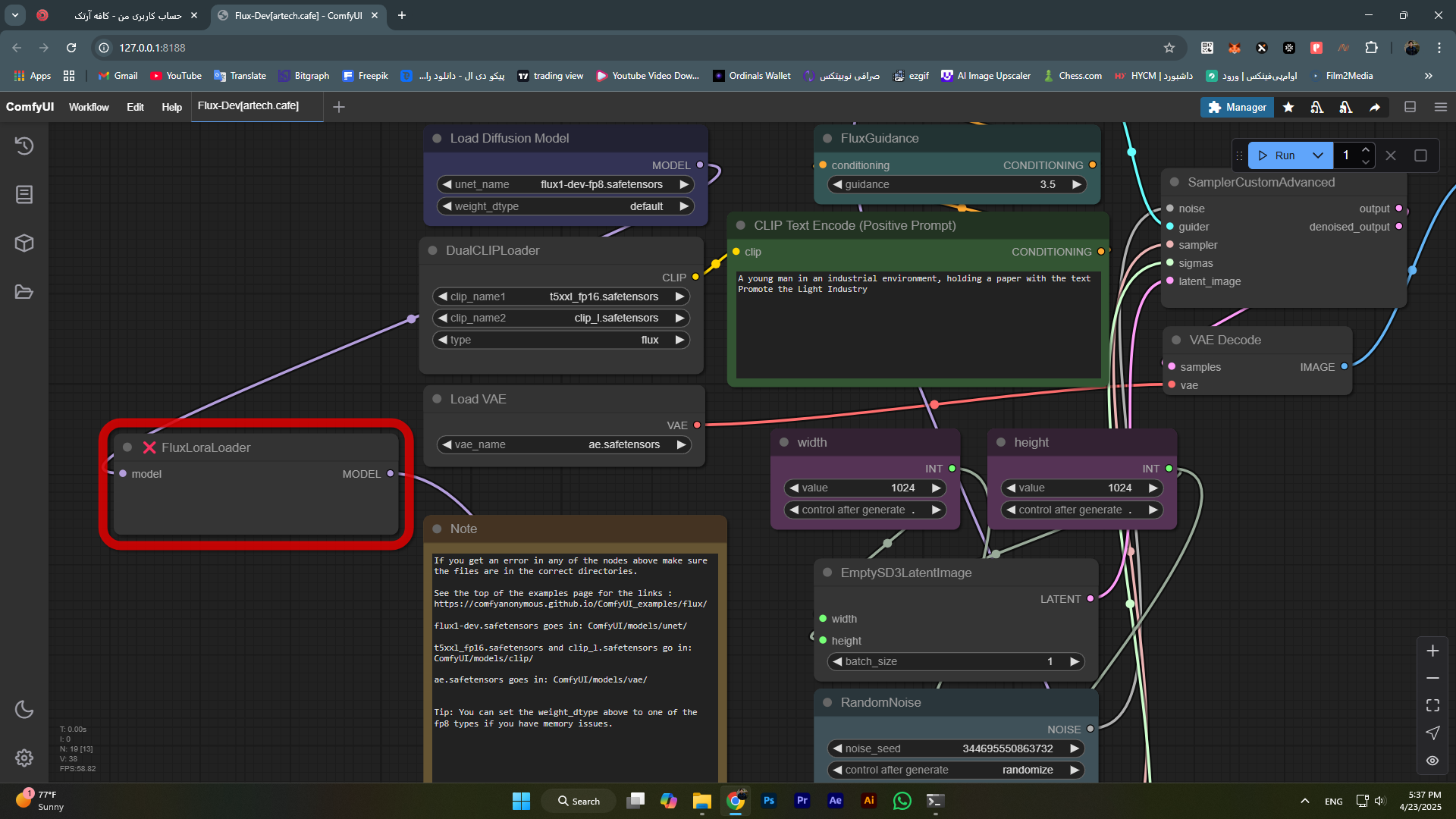Expand the Run button dropdown arrow
This screenshot has width=1456, height=819.
1318,155
